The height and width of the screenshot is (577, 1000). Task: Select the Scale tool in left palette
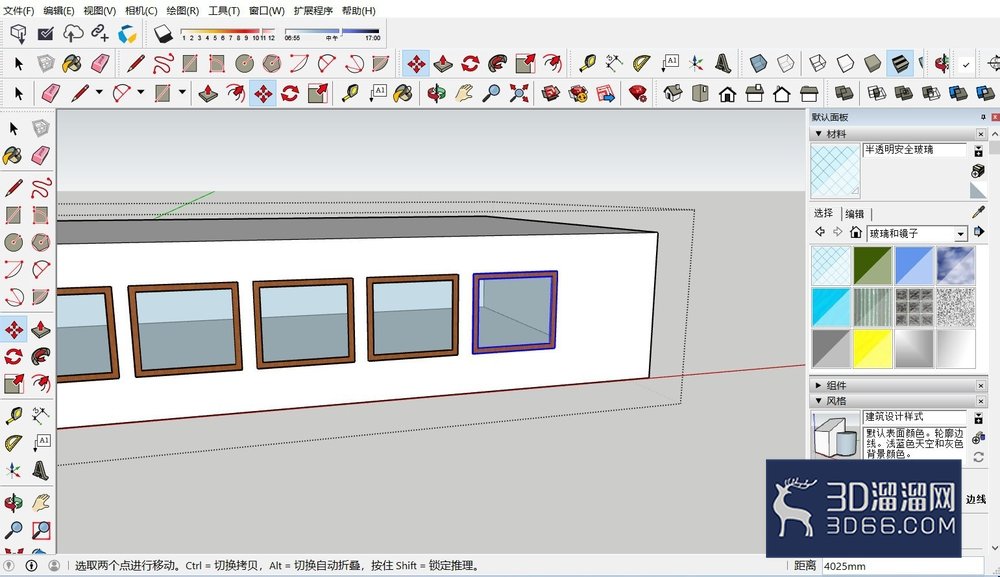coord(13,383)
